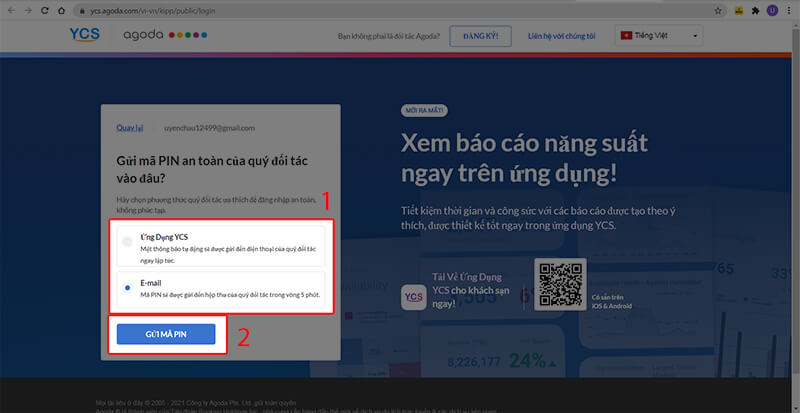Open the Chrome three-dot menu
The image size is (800, 413).
tap(789, 9)
